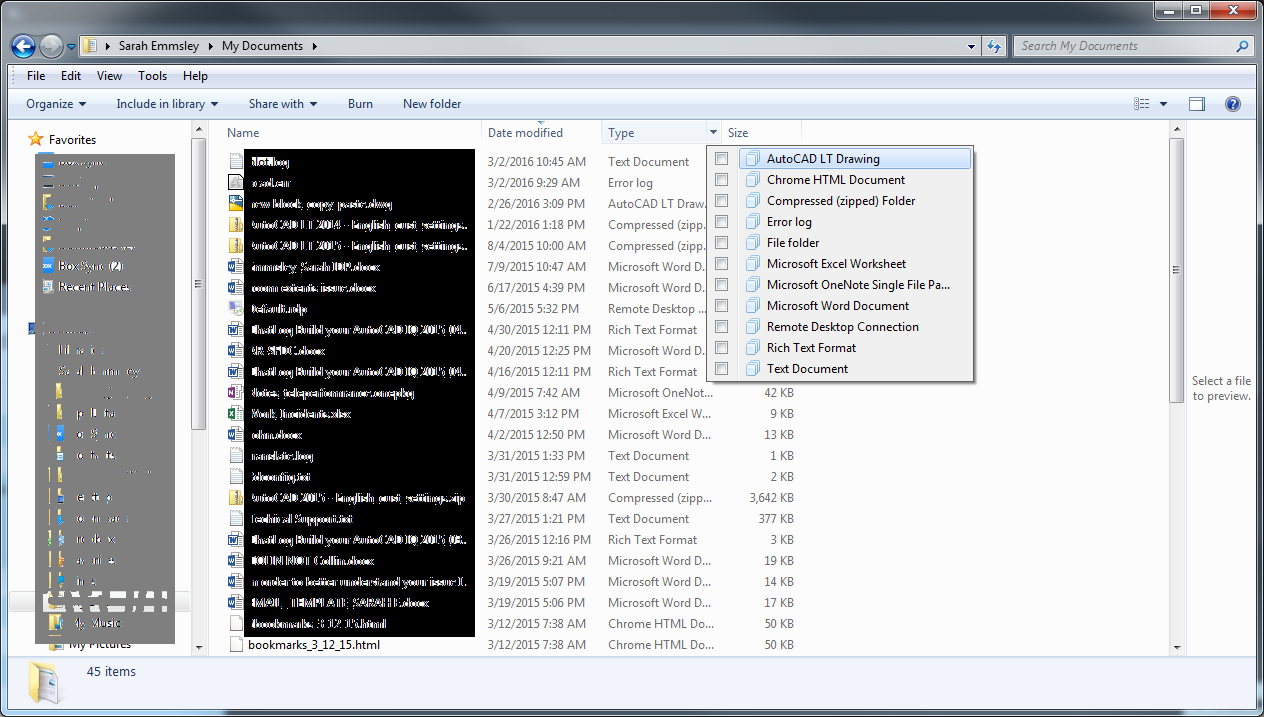Open the address bar previous locations dropdown
Image resolution: width=1264 pixels, height=717 pixels.
(x=972, y=46)
